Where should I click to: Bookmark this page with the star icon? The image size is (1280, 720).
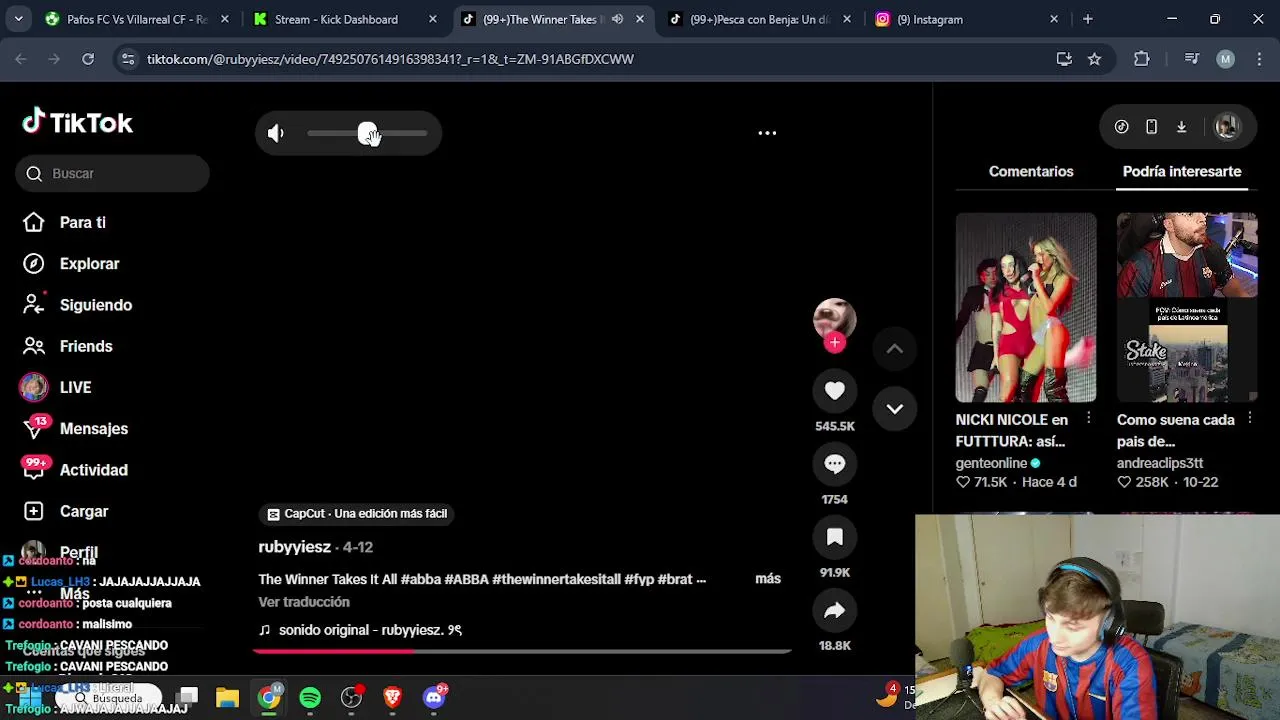tap(1095, 59)
